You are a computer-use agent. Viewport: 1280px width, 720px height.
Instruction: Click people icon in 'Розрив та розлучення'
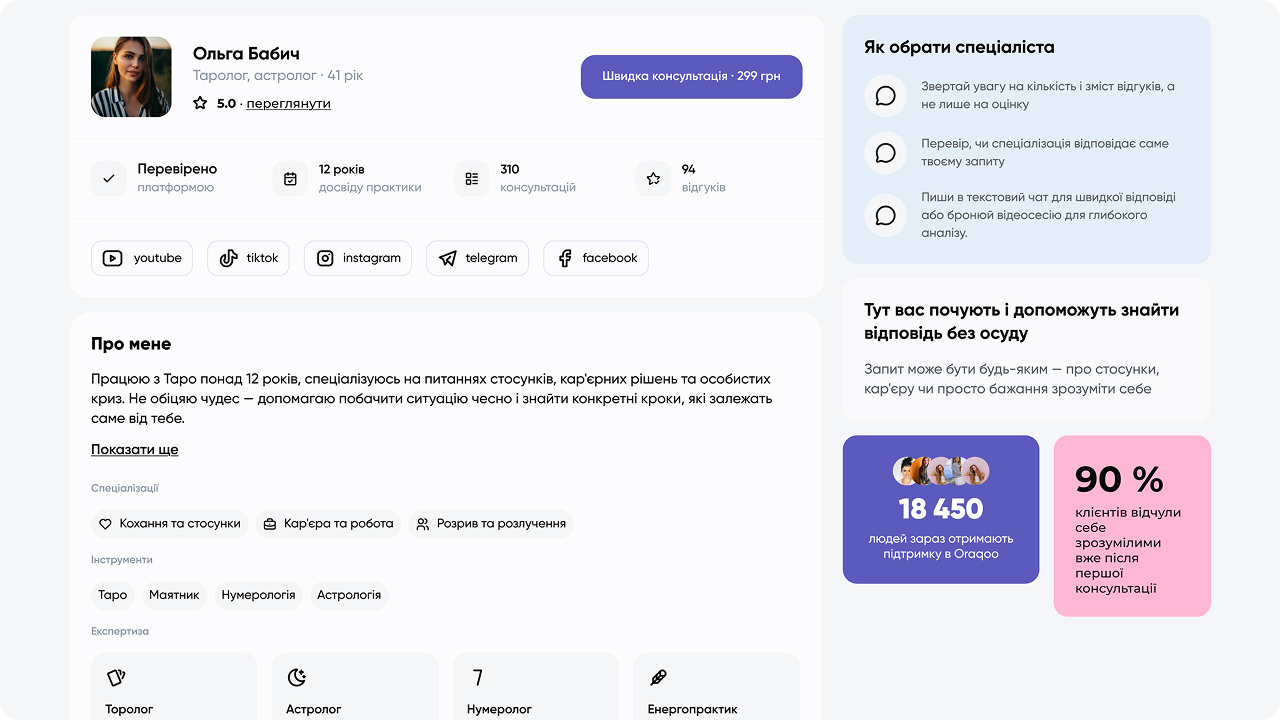click(423, 523)
